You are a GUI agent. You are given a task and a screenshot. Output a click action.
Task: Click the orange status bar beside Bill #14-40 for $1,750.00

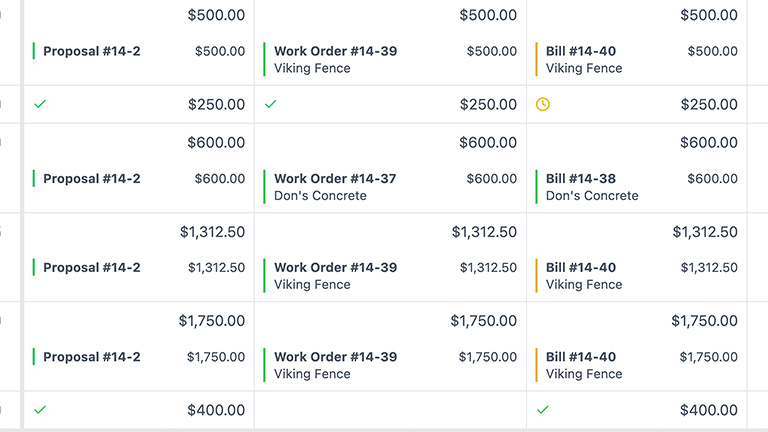pos(536,365)
